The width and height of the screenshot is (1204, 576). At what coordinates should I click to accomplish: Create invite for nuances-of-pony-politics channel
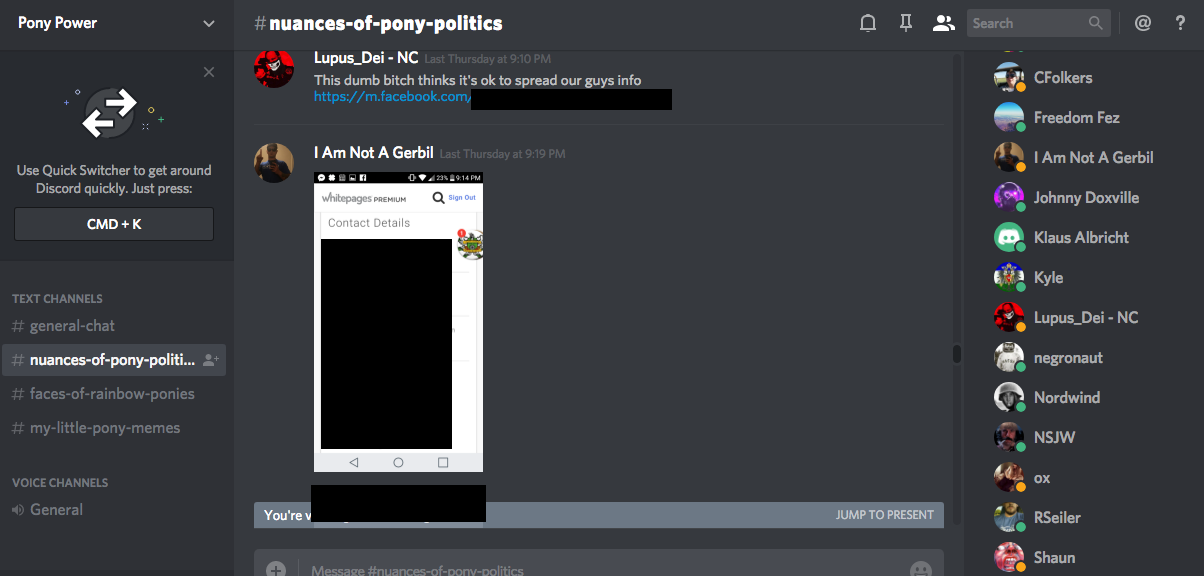(x=211, y=360)
